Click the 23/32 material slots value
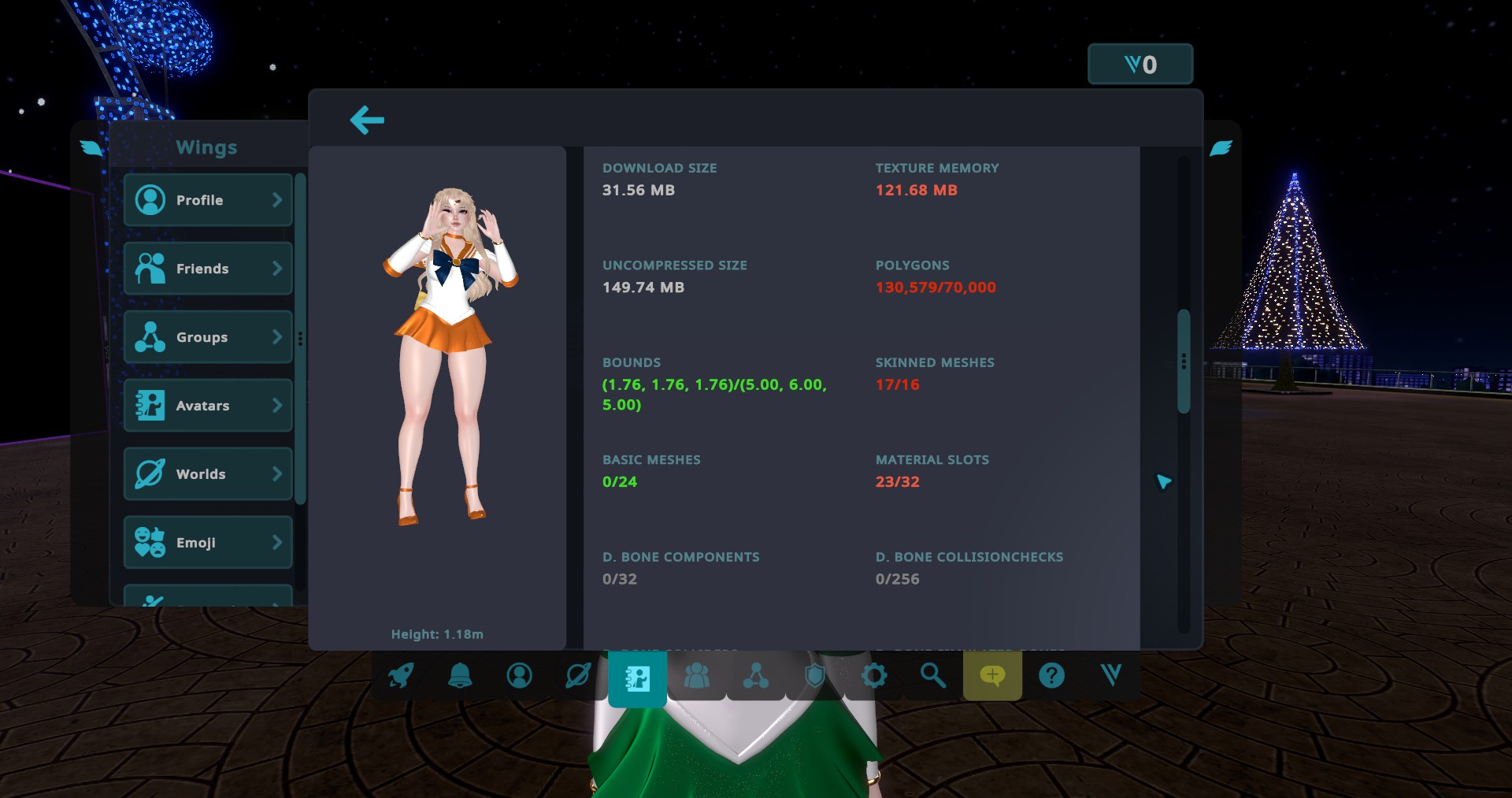The width and height of the screenshot is (1512, 798). (898, 481)
